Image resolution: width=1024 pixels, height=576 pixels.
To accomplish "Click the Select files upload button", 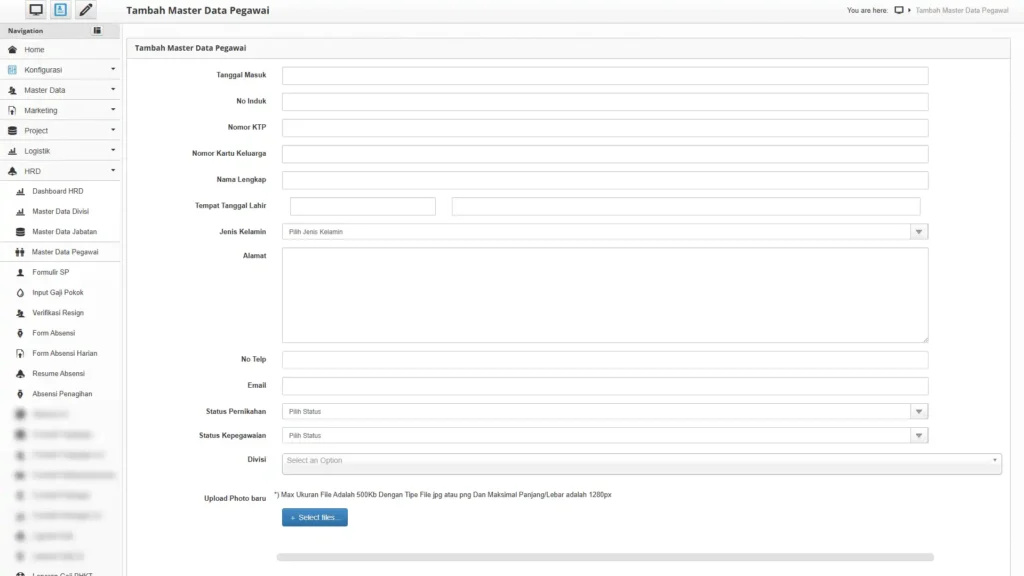I will tap(314, 517).
